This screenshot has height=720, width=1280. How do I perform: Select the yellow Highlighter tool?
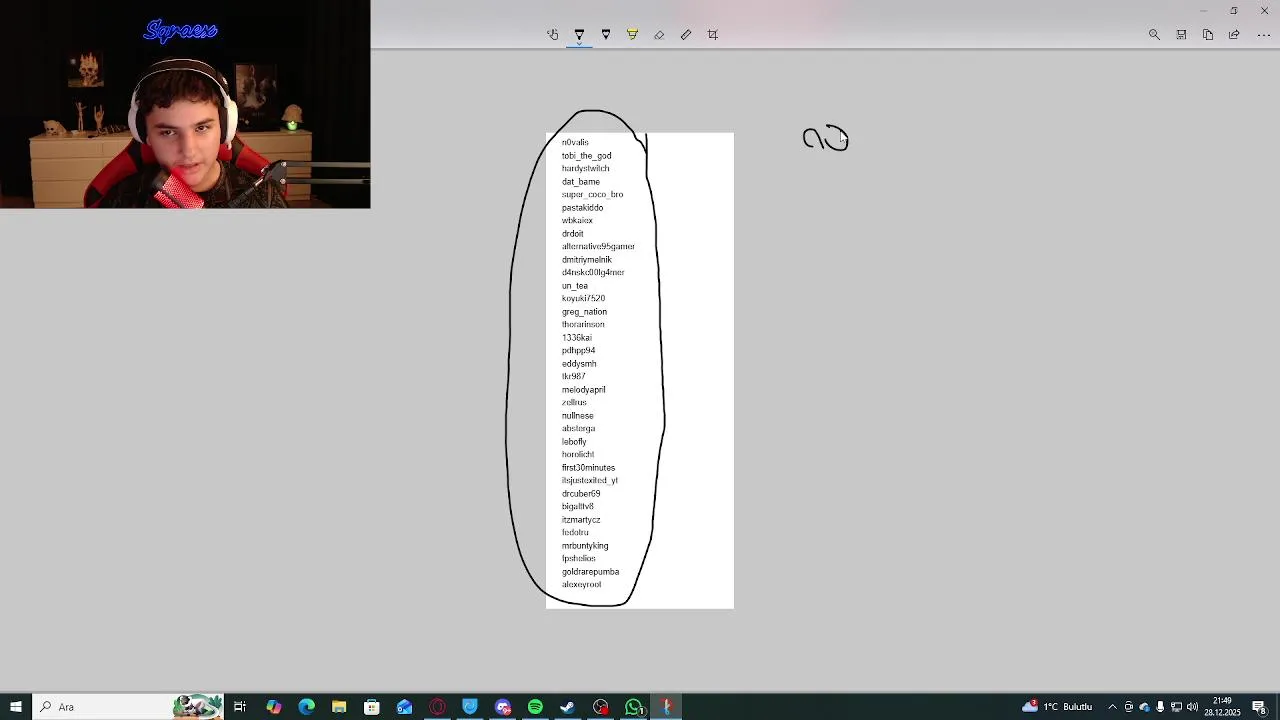[x=632, y=35]
